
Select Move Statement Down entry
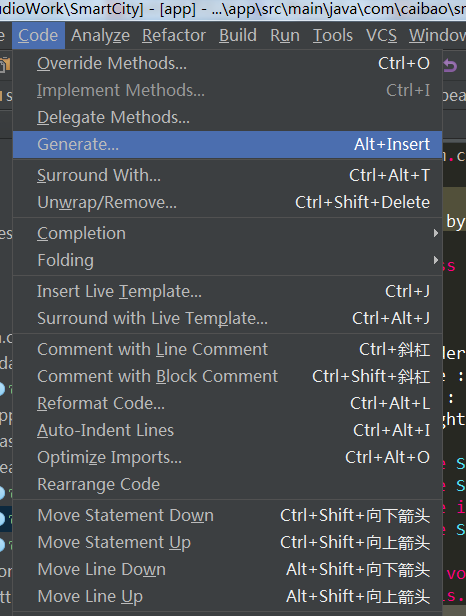[x=227, y=515]
